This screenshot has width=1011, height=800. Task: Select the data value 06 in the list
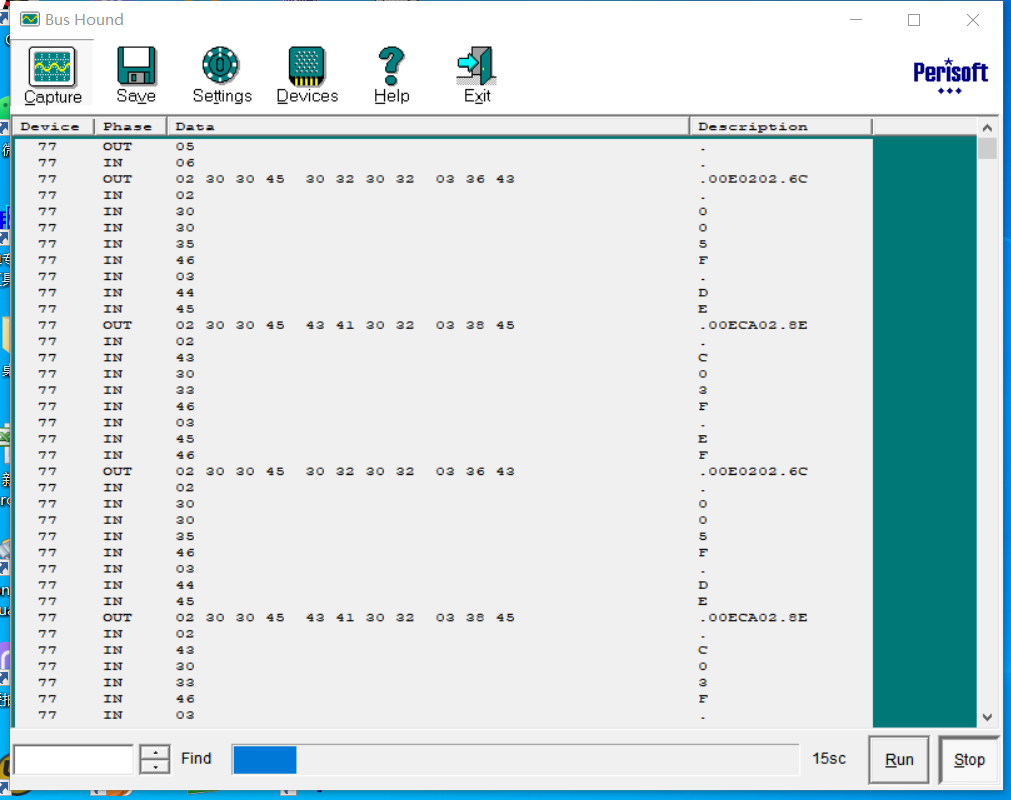[x=185, y=162]
